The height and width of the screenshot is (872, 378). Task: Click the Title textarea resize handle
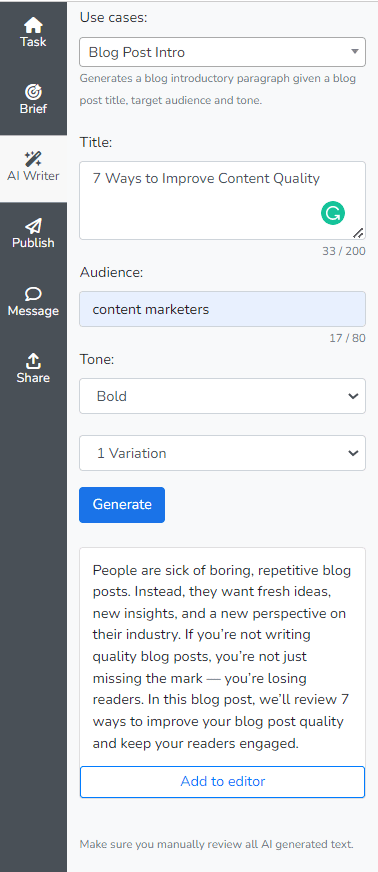pyautogui.click(x=358, y=233)
